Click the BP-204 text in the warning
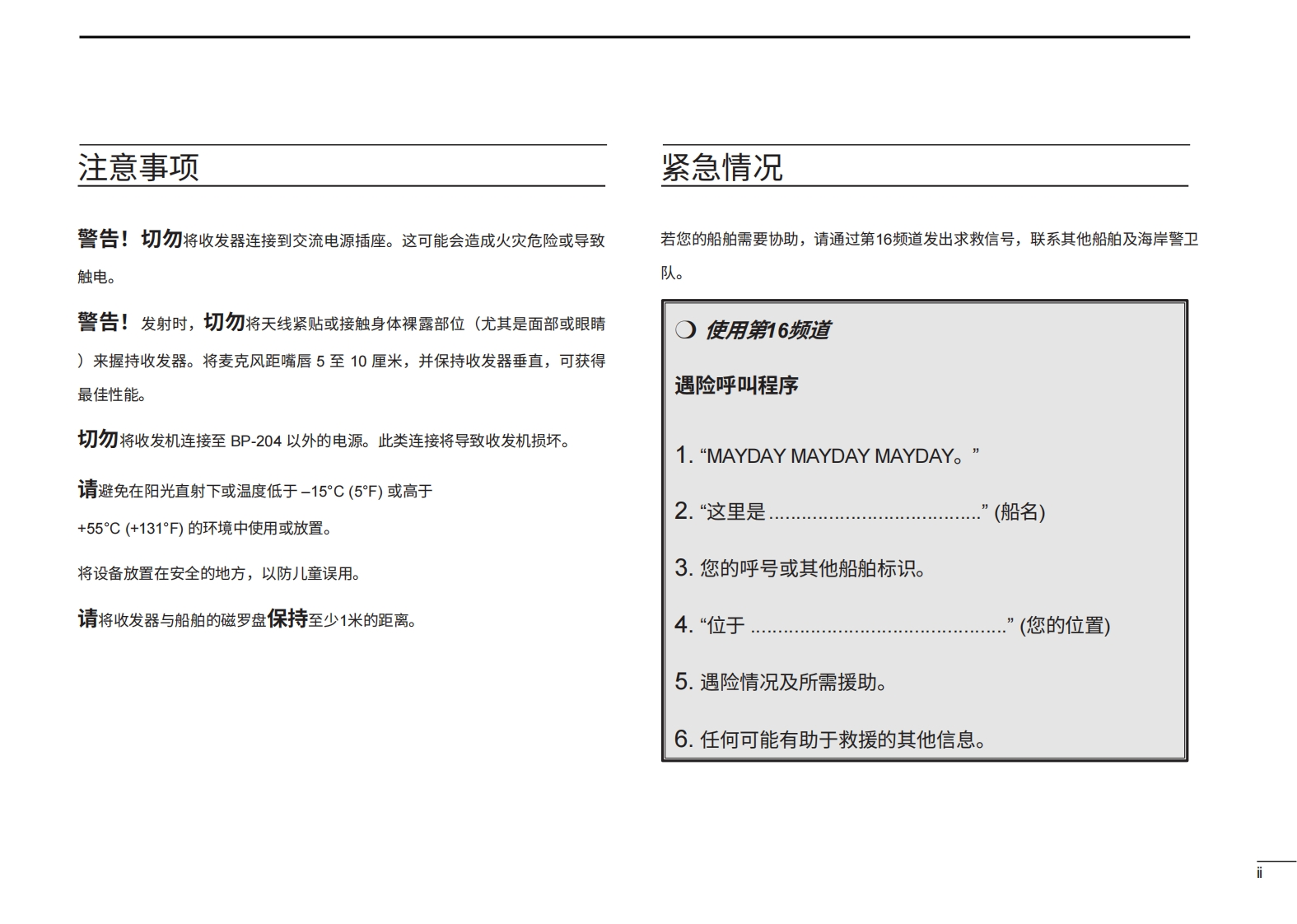 [x=255, y=441]
